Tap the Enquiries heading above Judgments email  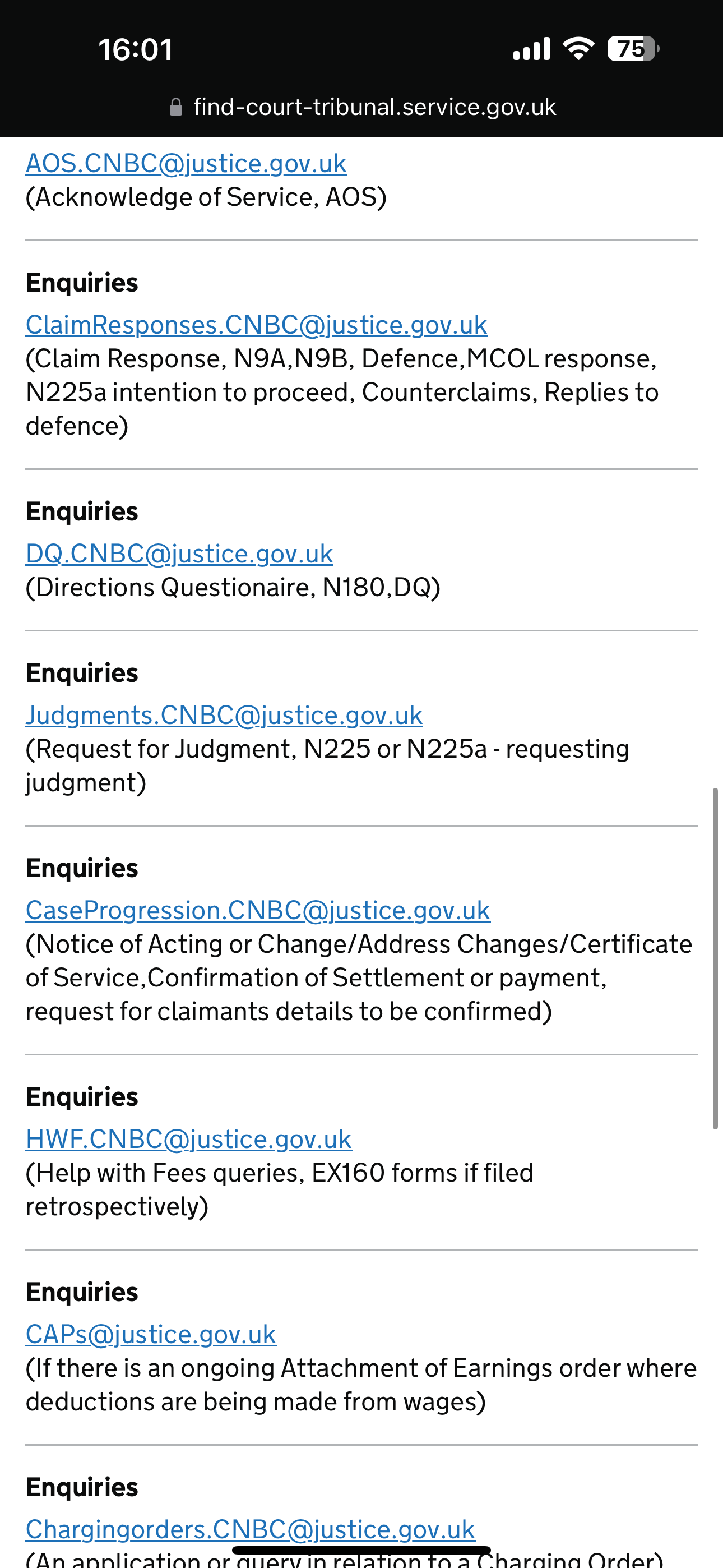tap(82, 673)
